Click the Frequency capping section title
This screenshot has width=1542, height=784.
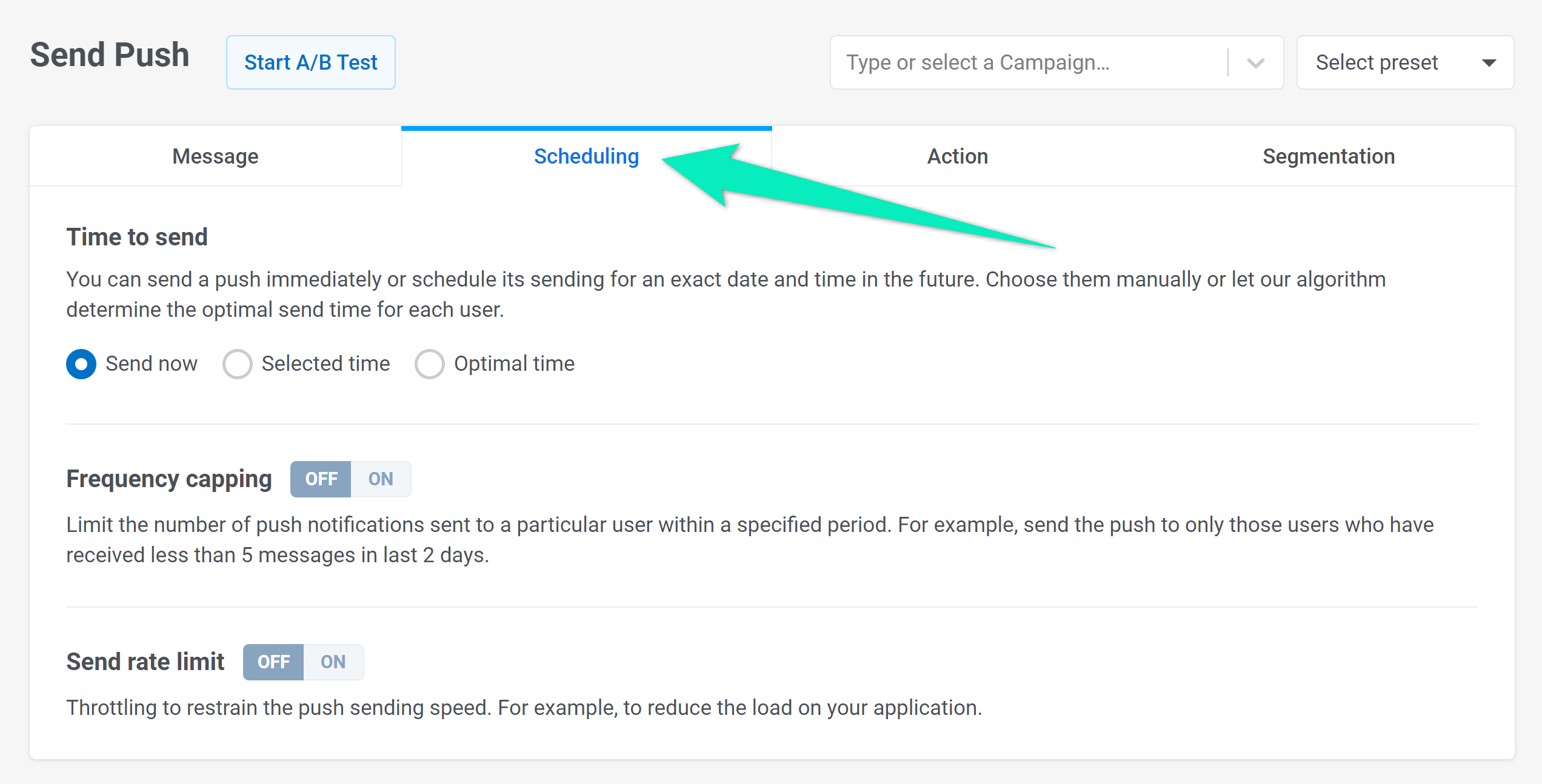click(169, 479)
